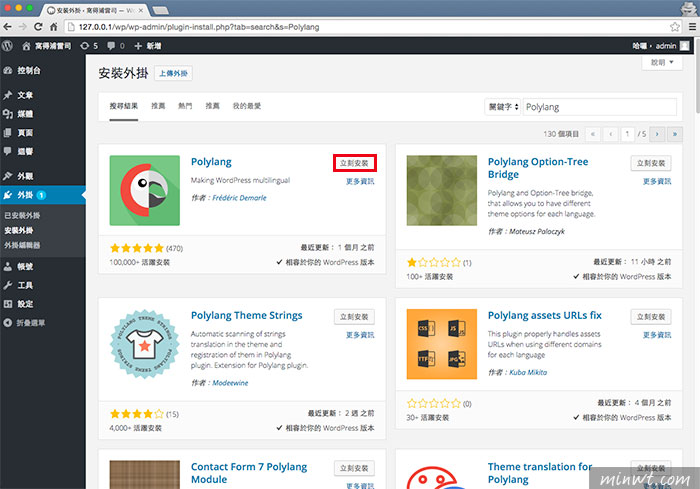Click the plugin search field containing Polylang
The height and width of the screenshot is (489, 700).
point(600,107)
